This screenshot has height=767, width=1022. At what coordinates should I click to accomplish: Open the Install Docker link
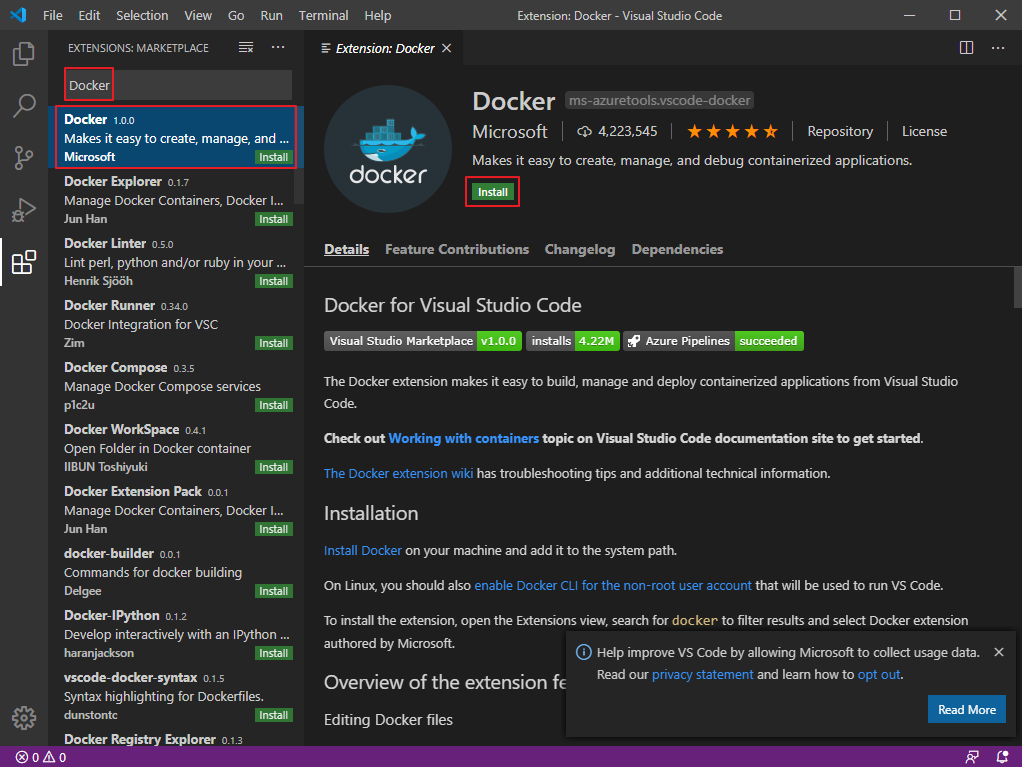click(x=362, y=551)
